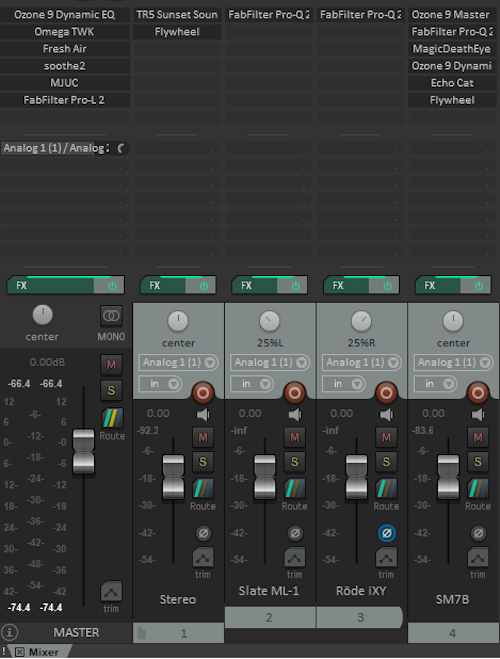Image resolution: width=500 pixels, height=659 pixels.
Task: Open the soothe2 plugin on master
Action: click(65, 66)
